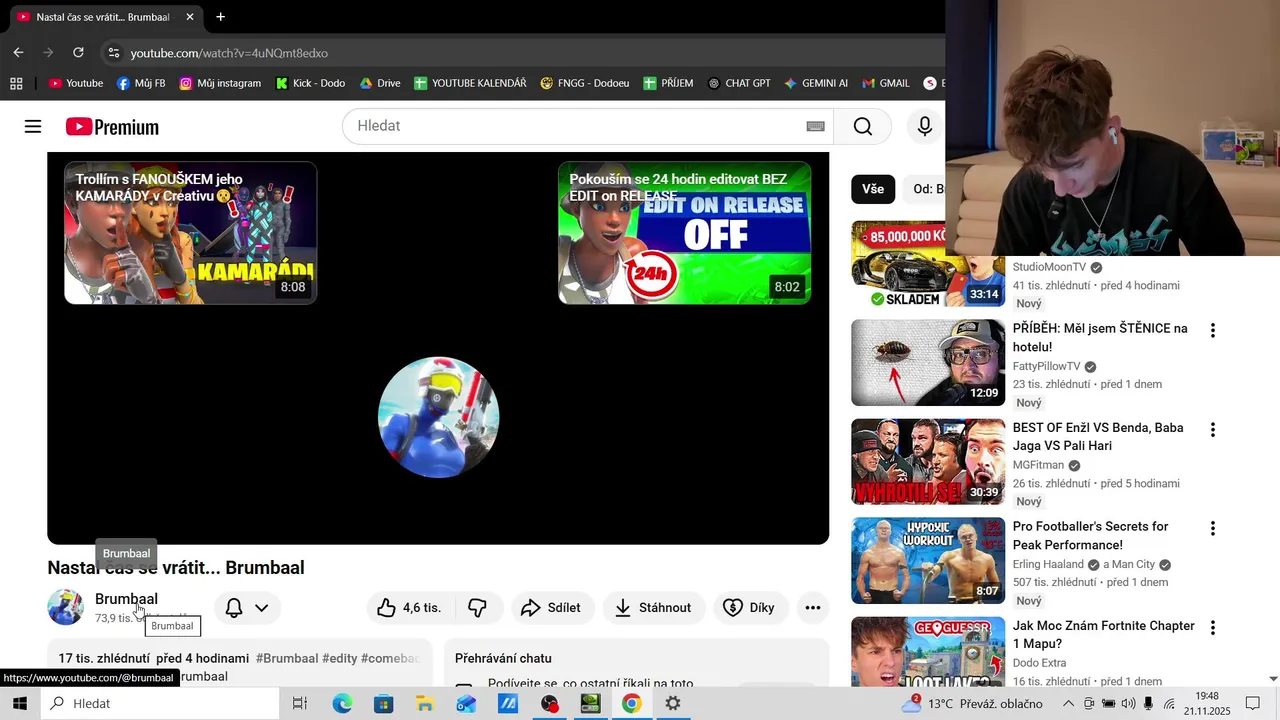Open end-screen video Trollím s FANOUŠKEM
1280x720 pixels.
(x=190, y=233)
